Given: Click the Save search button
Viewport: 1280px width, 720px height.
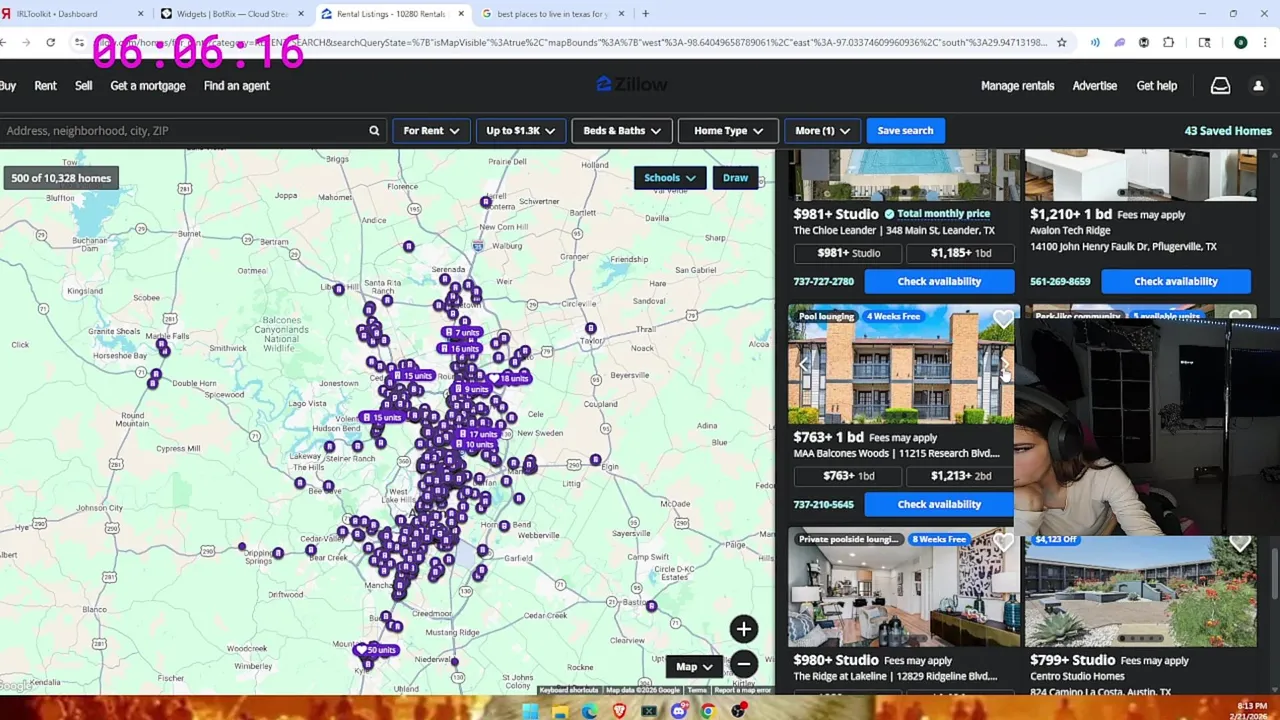Looking at the screenshot, I should pos(905,131).
